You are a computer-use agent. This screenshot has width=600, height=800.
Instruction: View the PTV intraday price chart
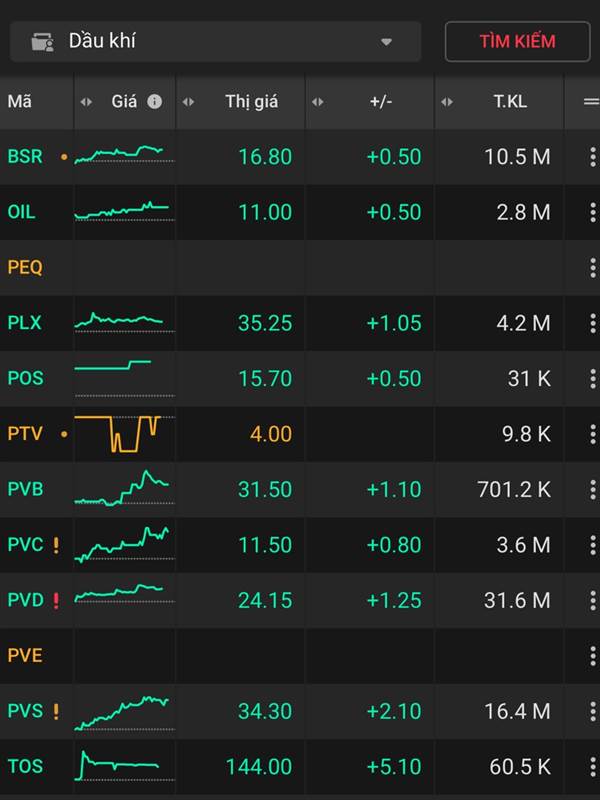click(124, 434)
